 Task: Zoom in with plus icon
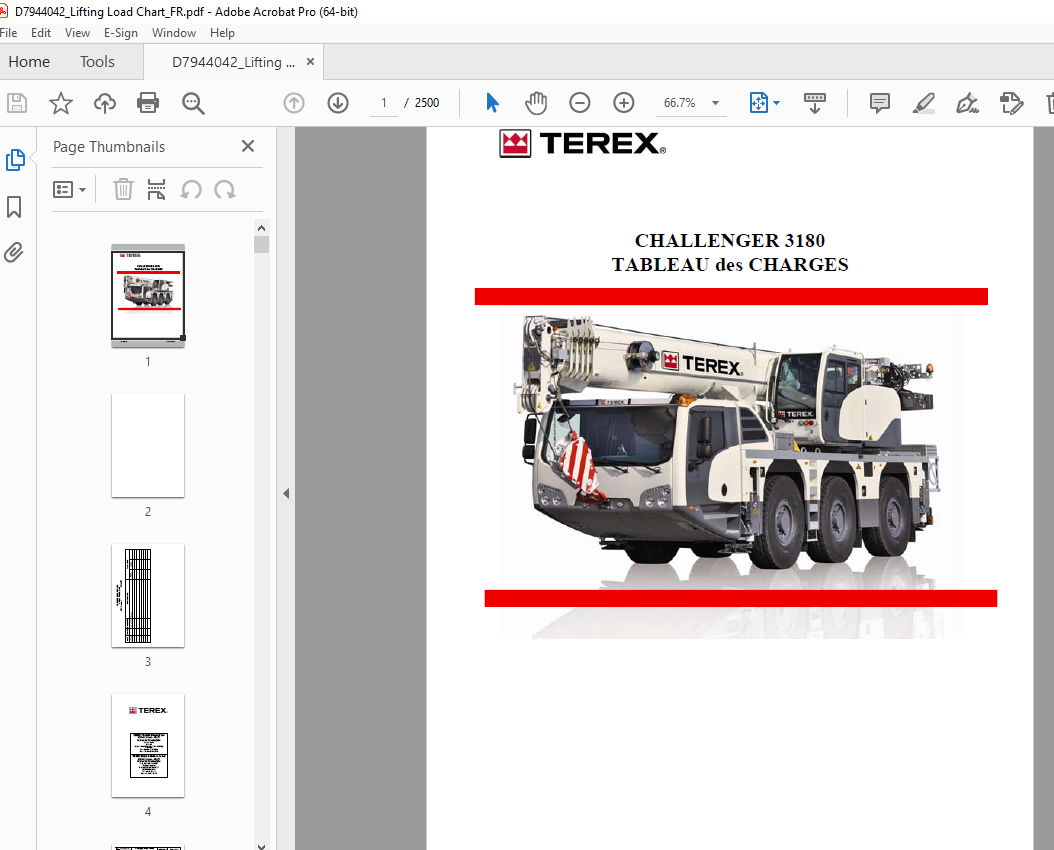624,103
